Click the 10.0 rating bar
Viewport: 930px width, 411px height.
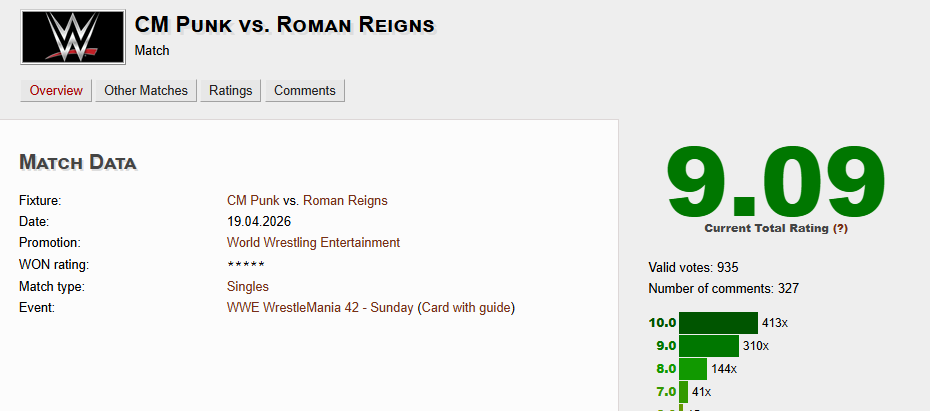click(x=718, y=323)
